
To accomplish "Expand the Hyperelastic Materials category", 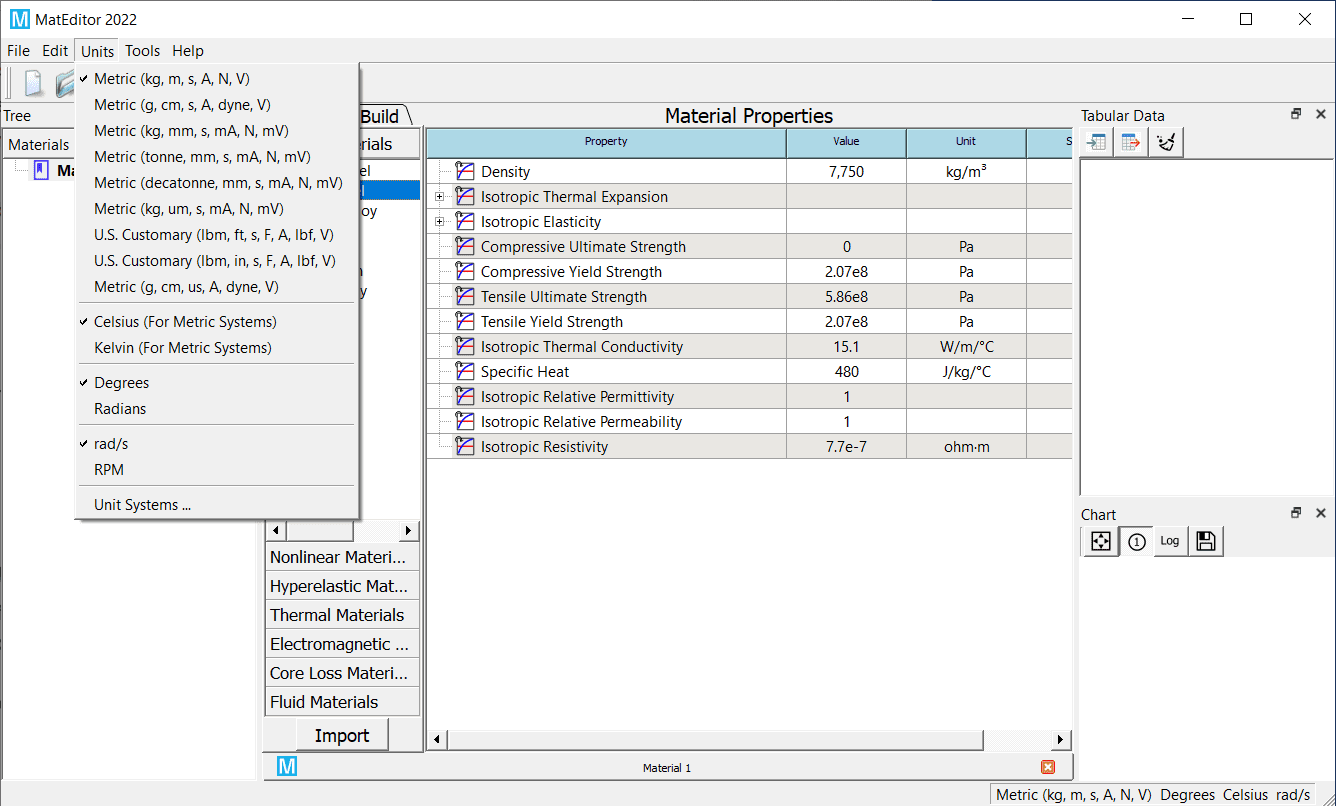I will (x=341, y=586).
